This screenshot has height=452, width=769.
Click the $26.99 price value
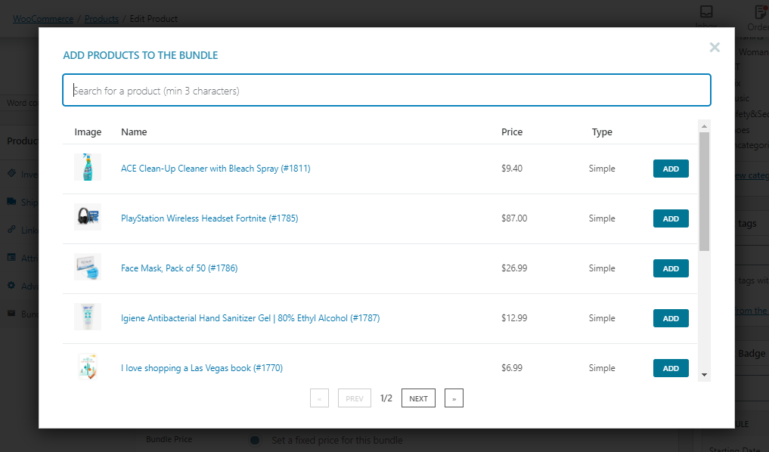(514, 268)
